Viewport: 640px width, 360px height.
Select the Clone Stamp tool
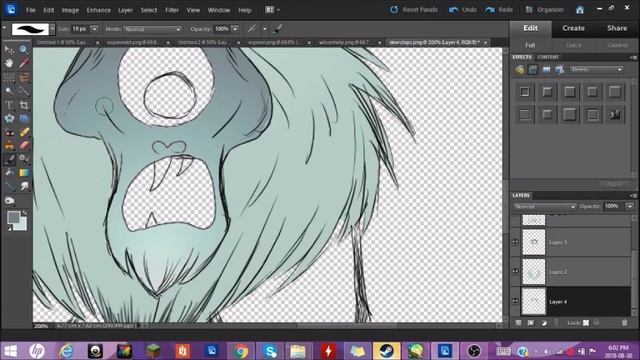pos(9,145)
